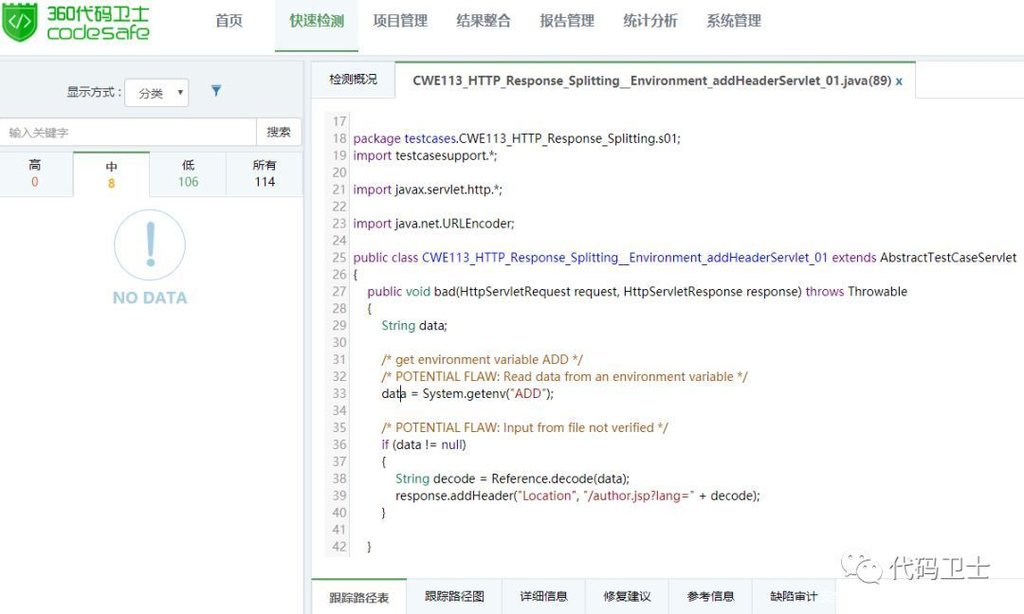Type in the 输入关键字 keyword field
Image resolution: width=1024 pixels, height=614 pixels.
128,132
